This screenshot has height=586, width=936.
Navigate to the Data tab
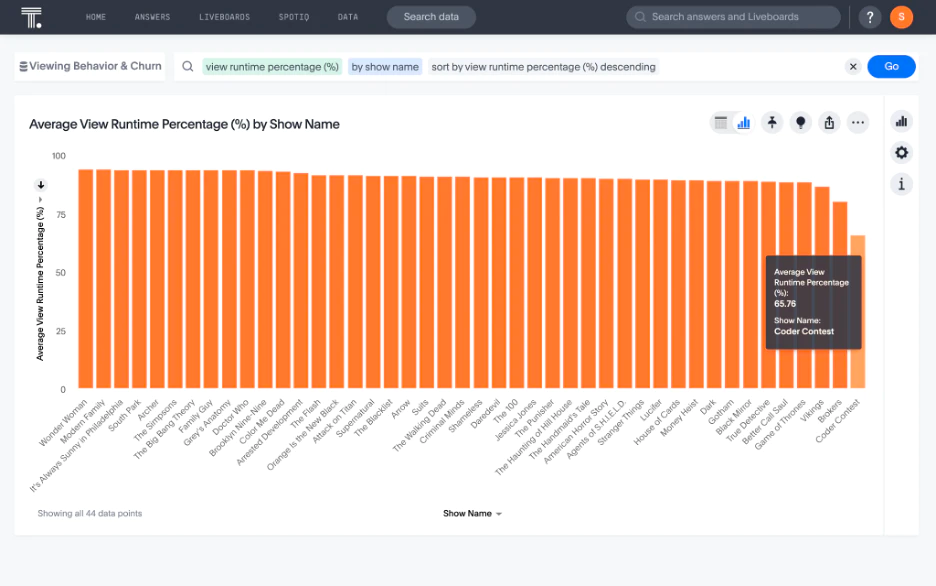point(347,17)
